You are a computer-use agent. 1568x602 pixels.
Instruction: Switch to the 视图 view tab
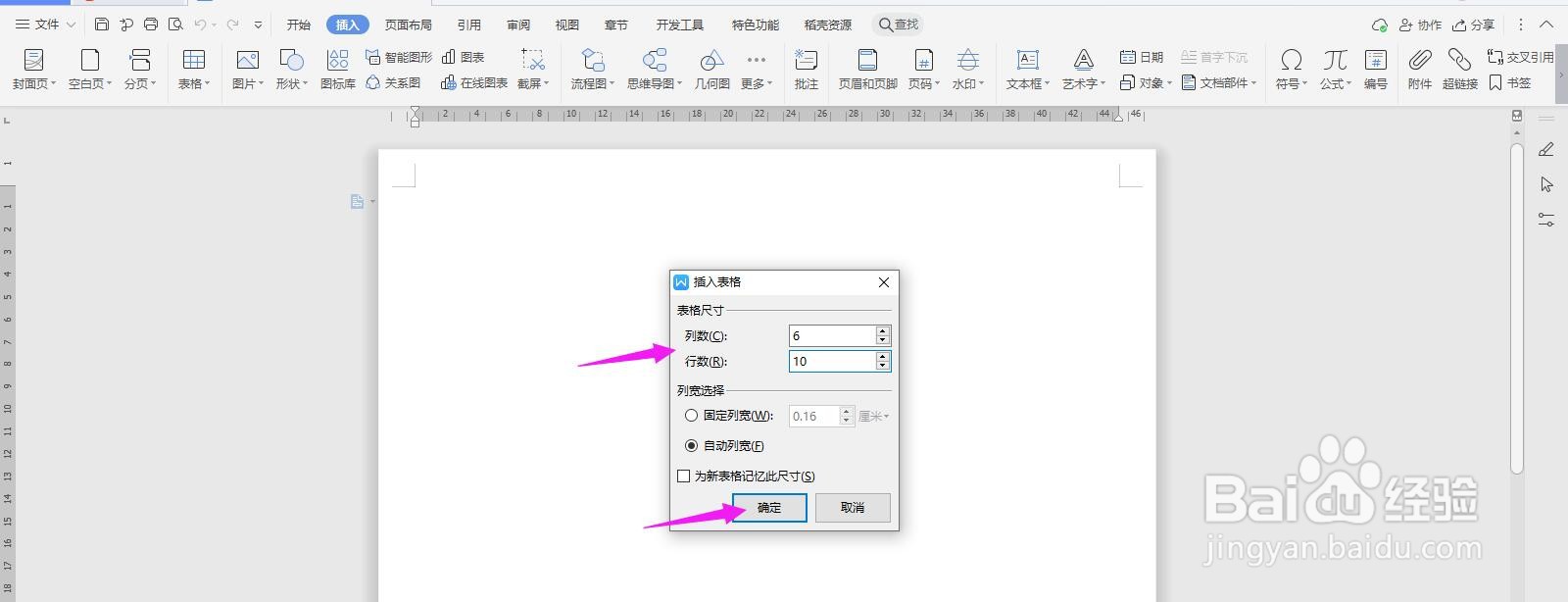click(566, 25)
